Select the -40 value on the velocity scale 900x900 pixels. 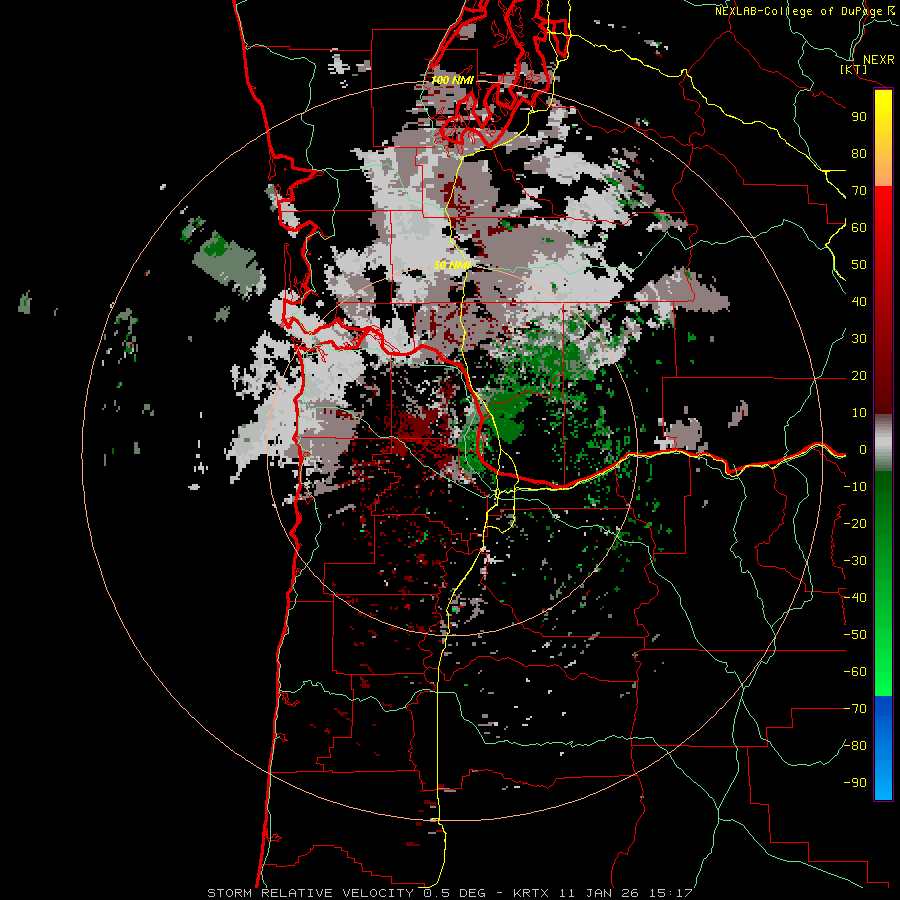tap(855, 598)
